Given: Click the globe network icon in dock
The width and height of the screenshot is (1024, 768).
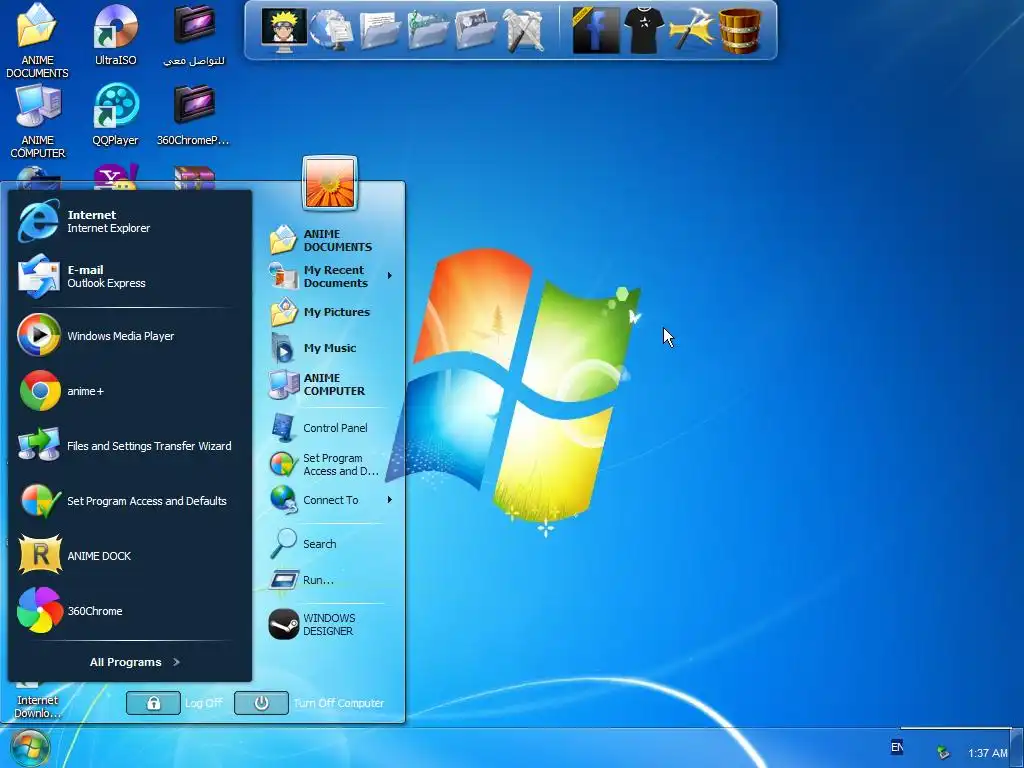Looking at the screenshot, I should click(x=332, y=30).
